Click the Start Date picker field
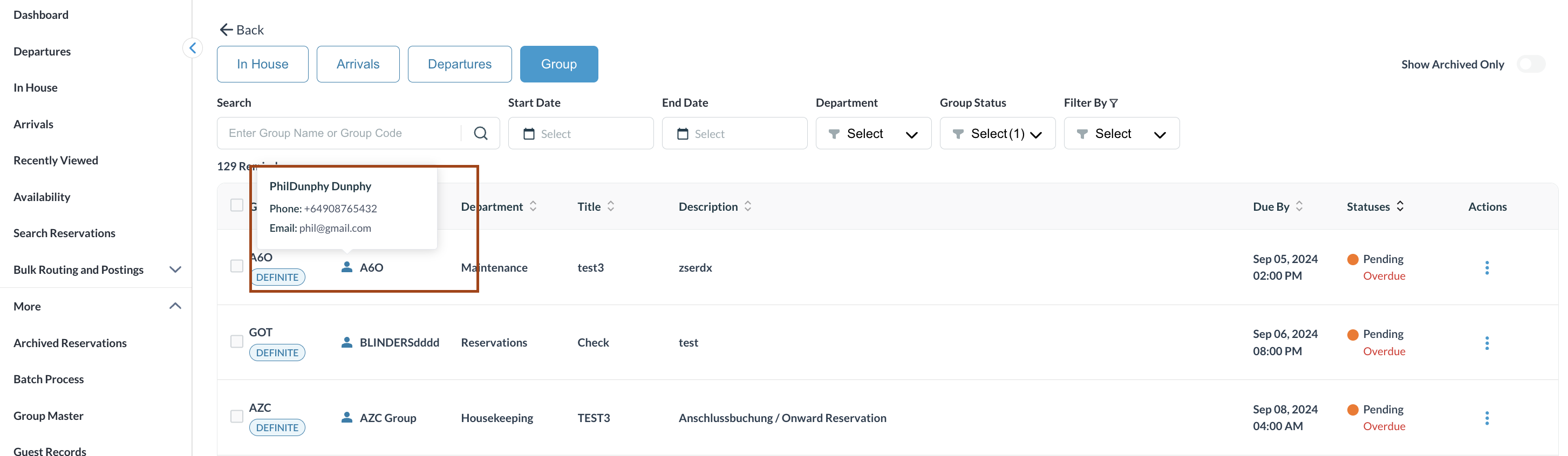 coord(581,134)
